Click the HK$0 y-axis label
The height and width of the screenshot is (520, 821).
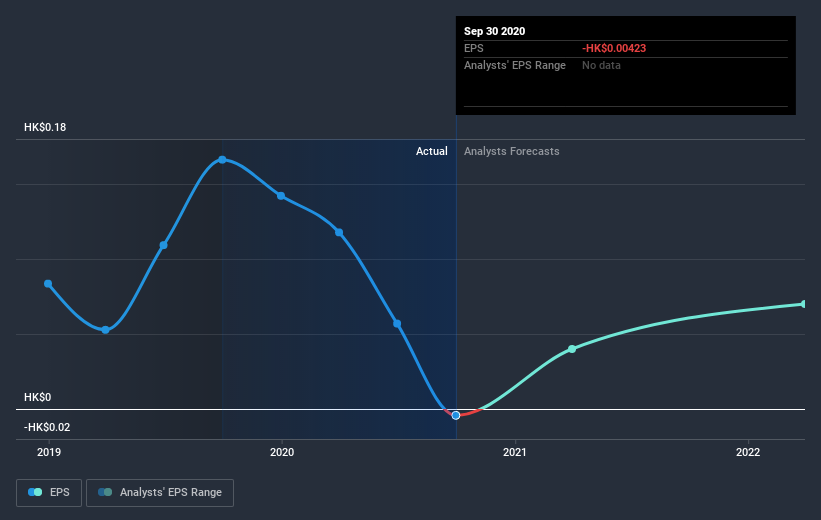pyautogui.click(x=38, y=397)
